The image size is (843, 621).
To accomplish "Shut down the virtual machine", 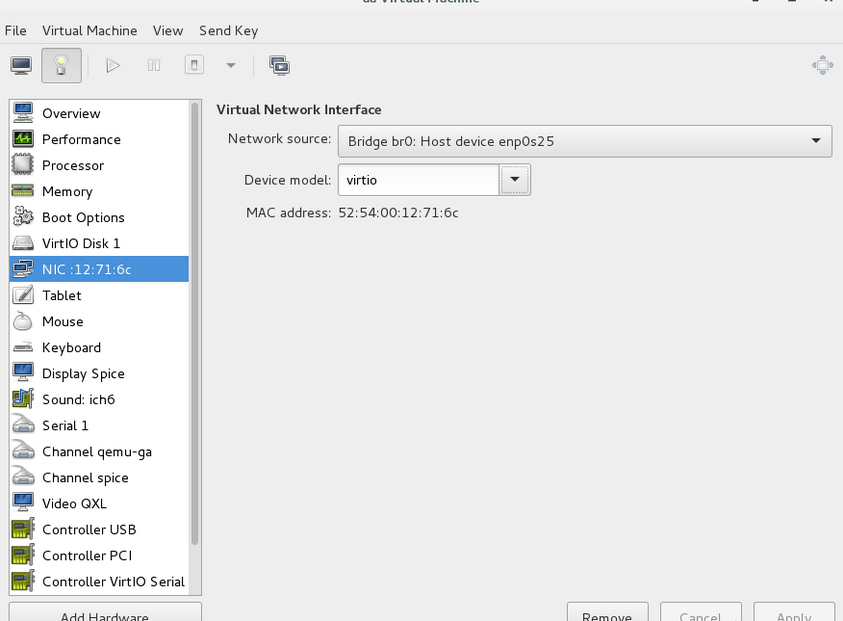I will [194, 66].
